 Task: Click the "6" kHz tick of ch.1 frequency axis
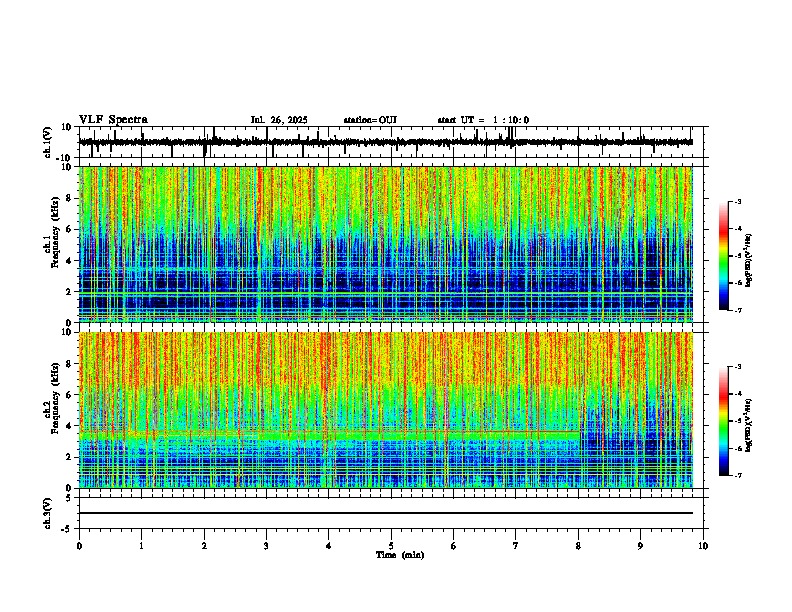70,229
